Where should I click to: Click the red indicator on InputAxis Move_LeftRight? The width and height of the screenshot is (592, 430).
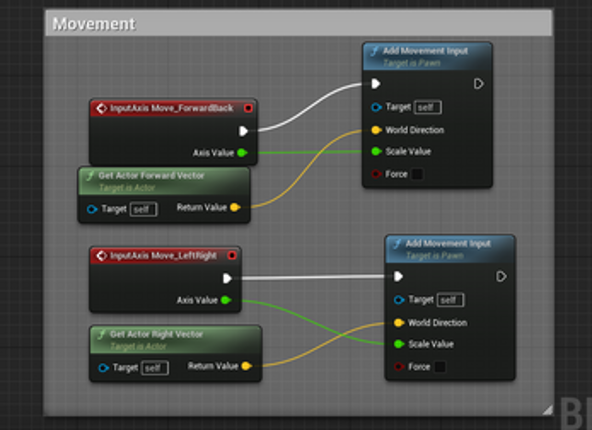tap(232, 256)
